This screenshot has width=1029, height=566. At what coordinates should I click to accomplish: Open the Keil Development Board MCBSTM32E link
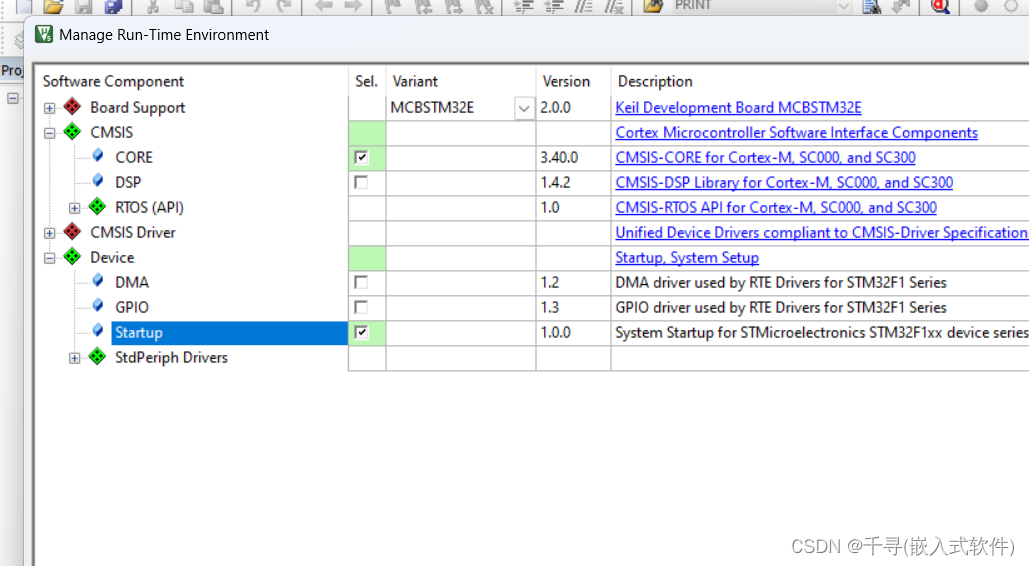pos(738,108)
